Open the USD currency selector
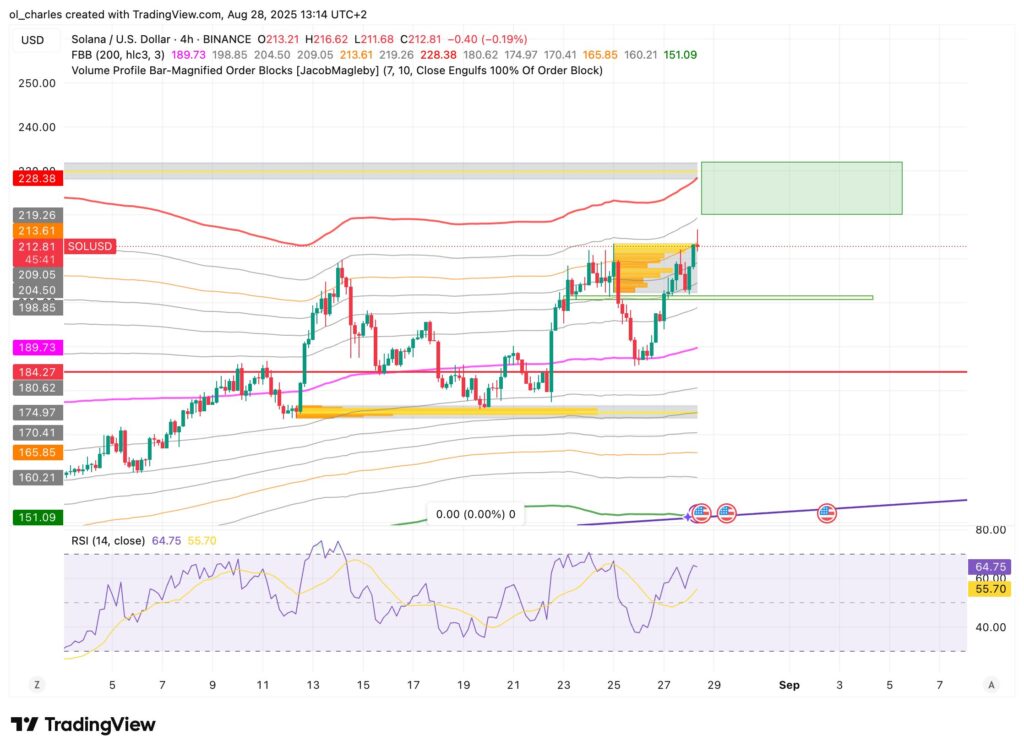 pyautogui.click(x=33, y=41)
